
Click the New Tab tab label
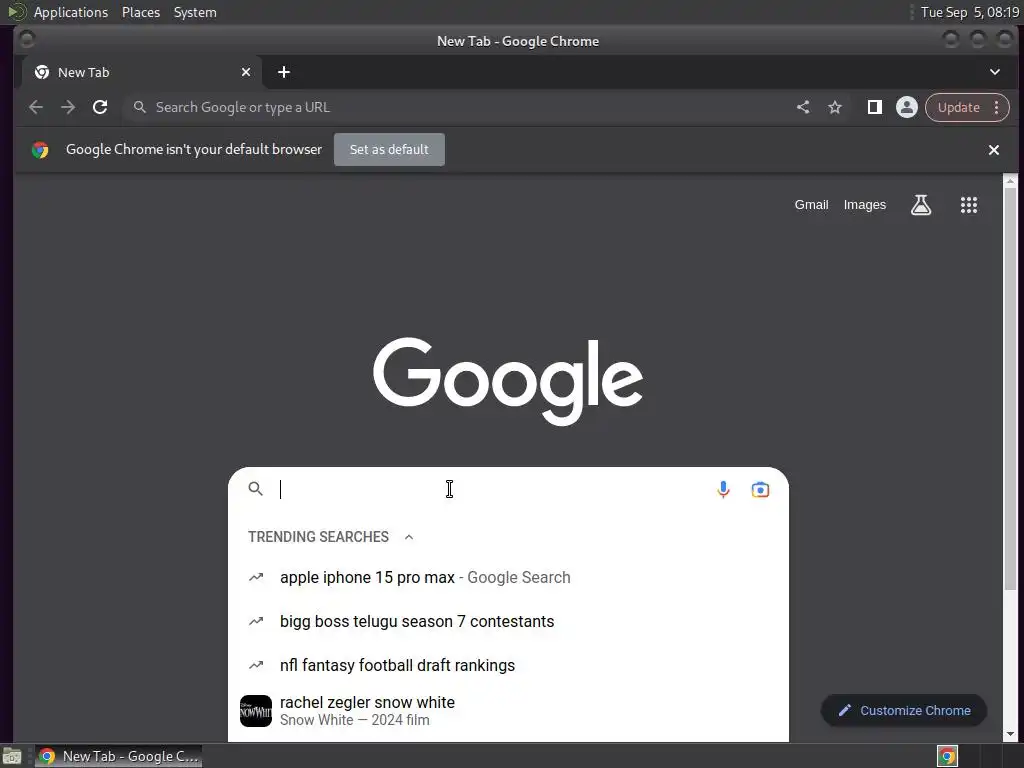pos(84,72)
